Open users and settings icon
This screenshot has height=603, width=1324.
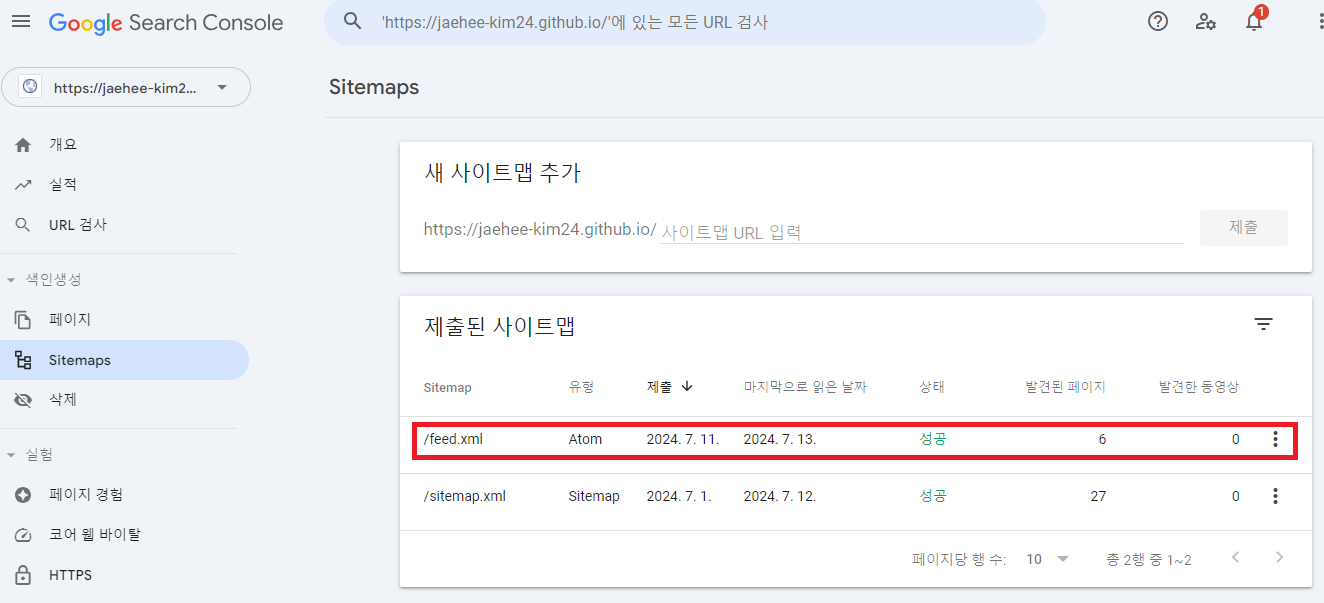pos(1206,22)
